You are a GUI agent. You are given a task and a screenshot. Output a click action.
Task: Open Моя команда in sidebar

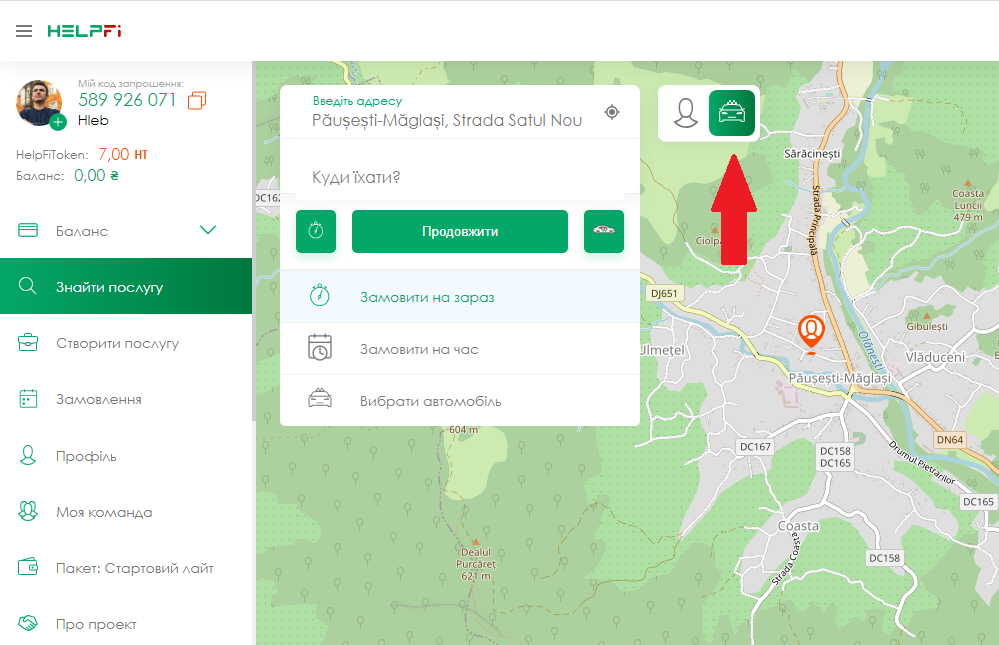pyautogui.click(x=104, y=512)
